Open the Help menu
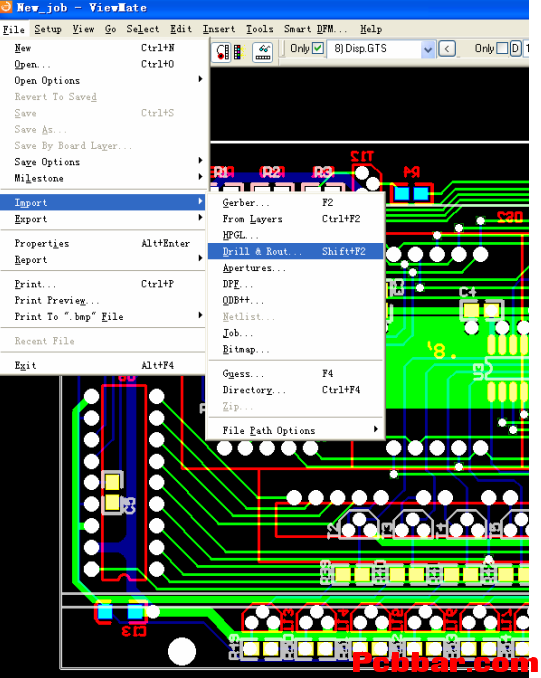Viewport: 541px width, 678px height. (x=371, y=29)
